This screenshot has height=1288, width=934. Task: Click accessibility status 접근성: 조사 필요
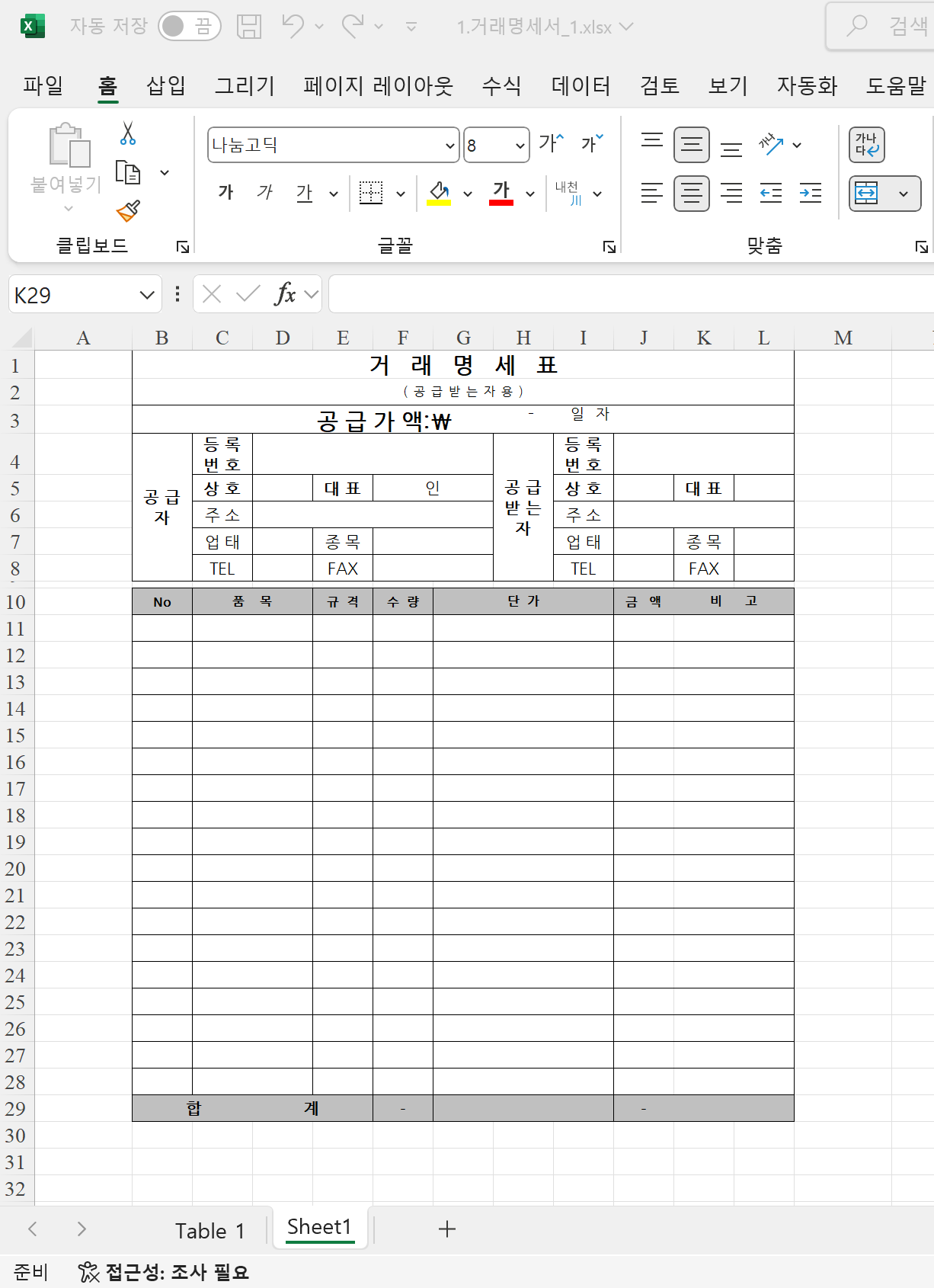pos(164,1272)
